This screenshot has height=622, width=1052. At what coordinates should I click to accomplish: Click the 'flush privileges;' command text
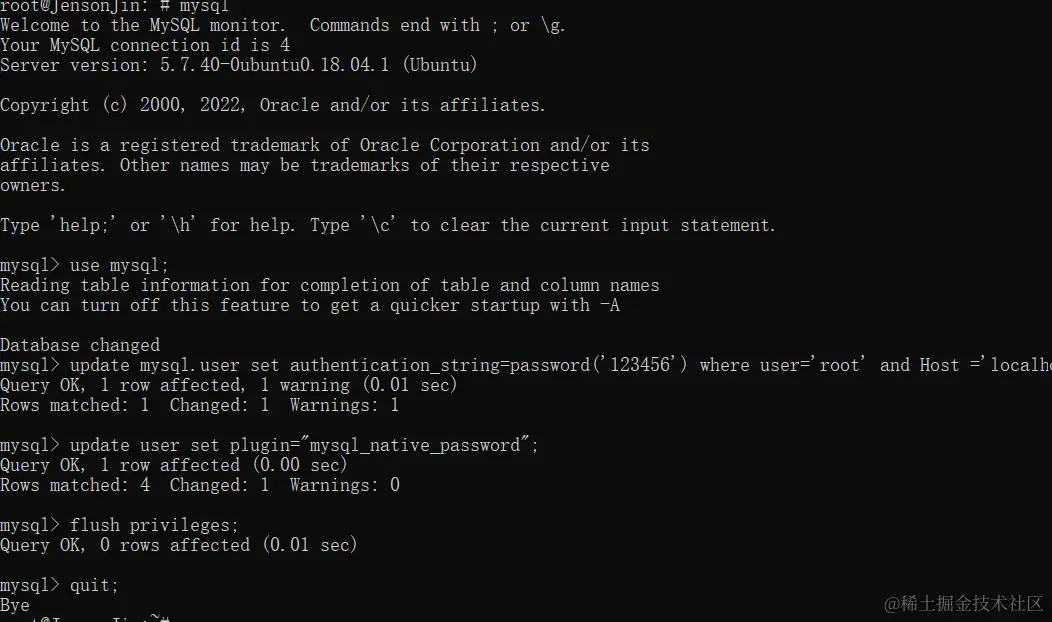154,525
